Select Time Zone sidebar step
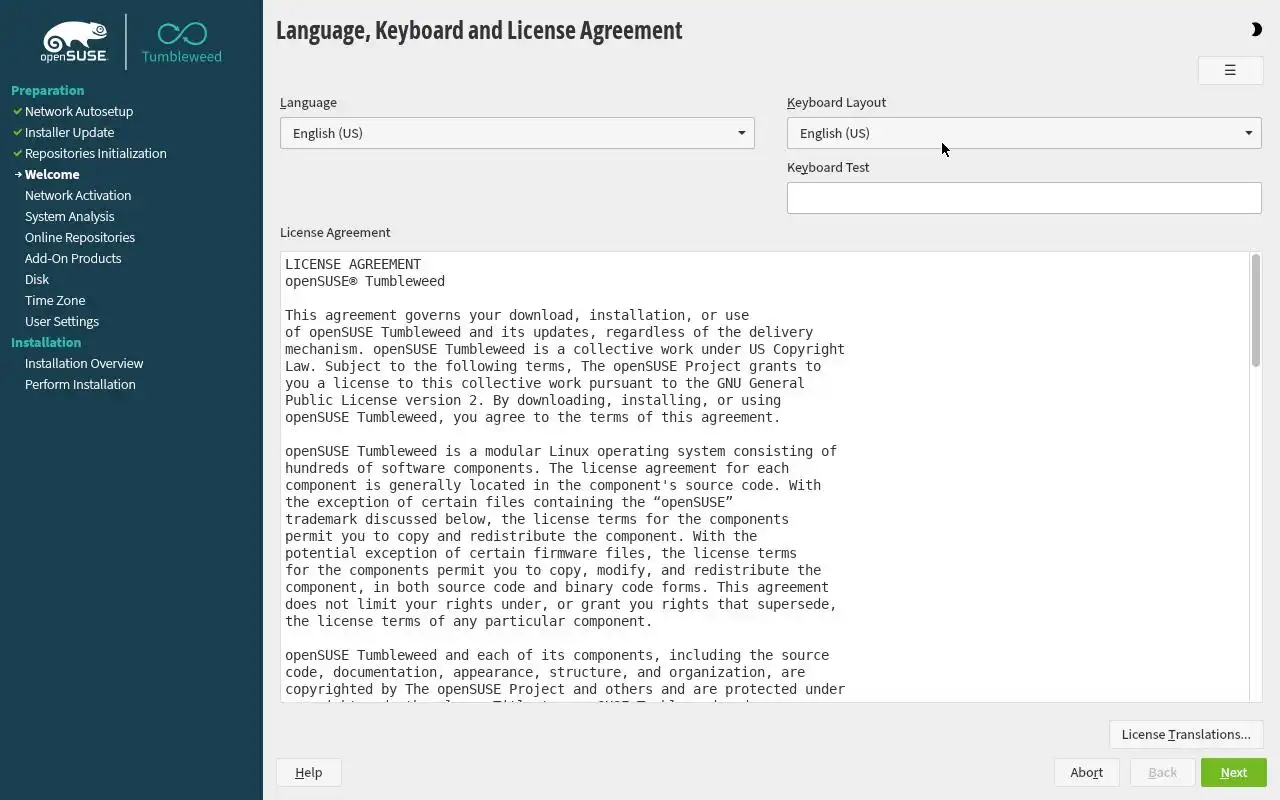 [x=55, y=300]
